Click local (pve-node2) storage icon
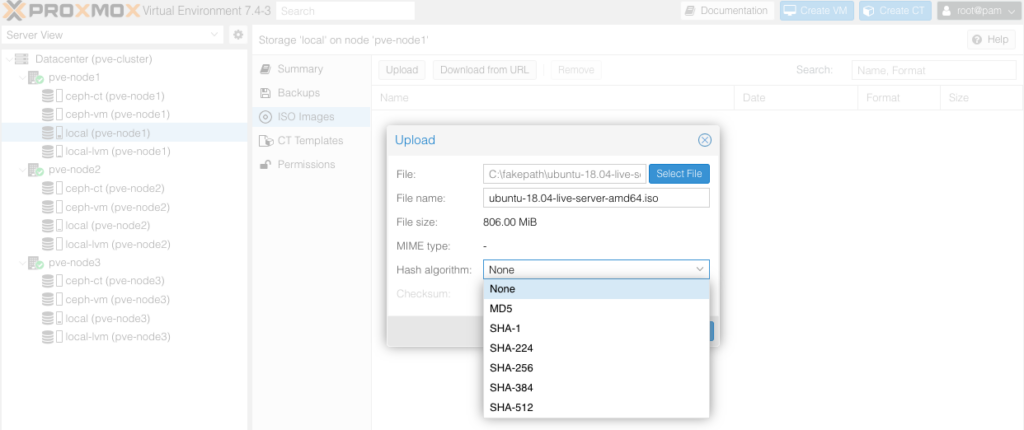The image size is (1024, 430). click(52, 225)
